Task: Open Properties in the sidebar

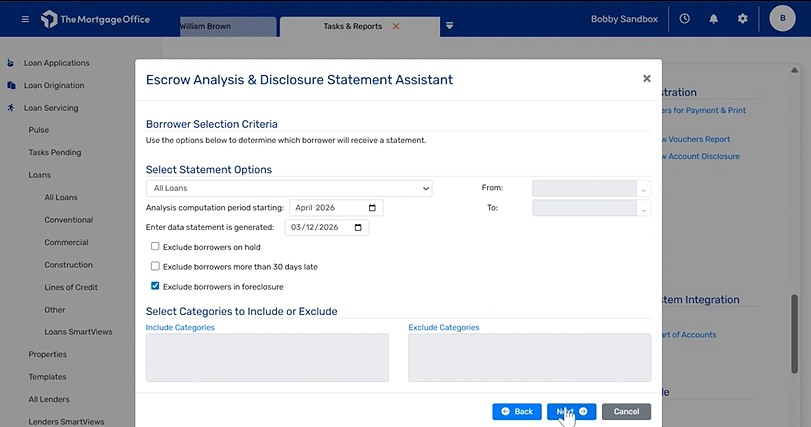Action: click(48, 355)
